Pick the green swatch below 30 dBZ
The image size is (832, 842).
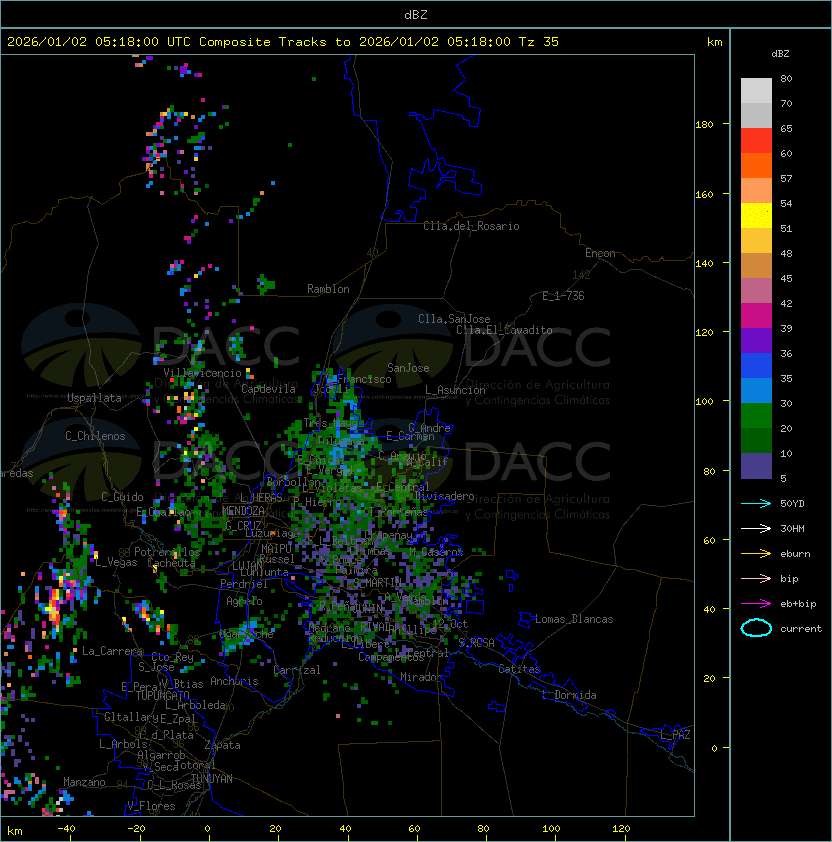coord(756,416)
